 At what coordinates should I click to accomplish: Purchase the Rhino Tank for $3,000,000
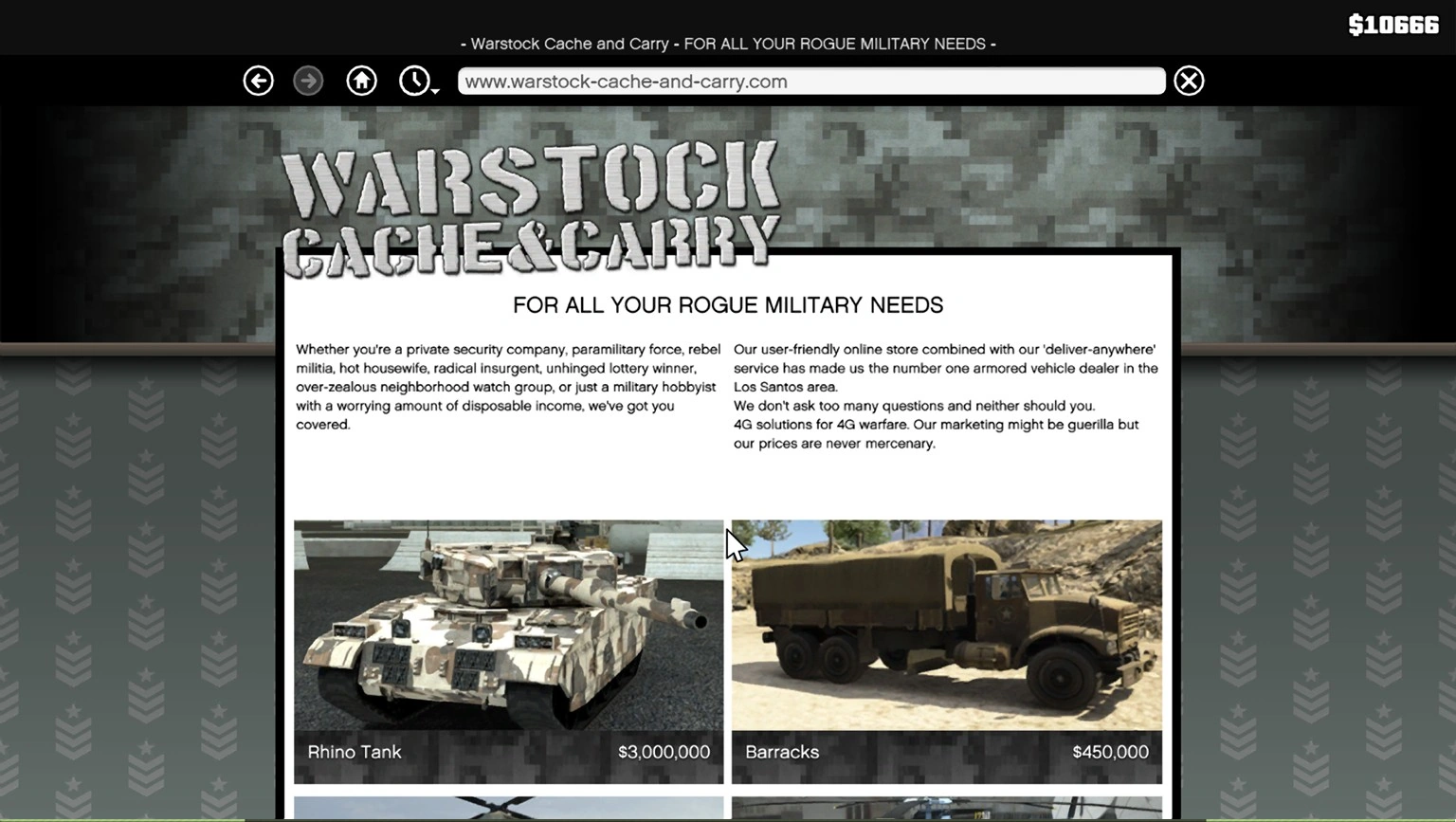click(x=664, y=752)
